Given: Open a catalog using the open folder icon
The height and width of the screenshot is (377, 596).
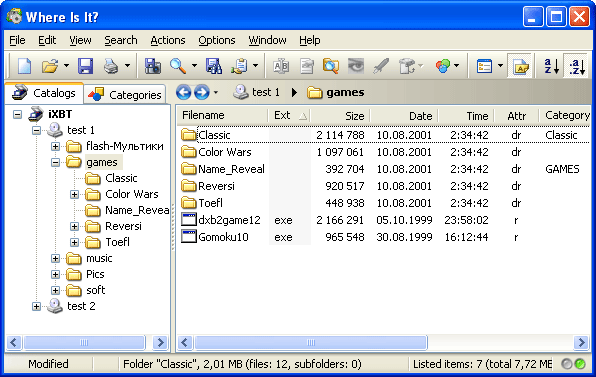Looking at the screenshot, I should click(x=50, y=66).
